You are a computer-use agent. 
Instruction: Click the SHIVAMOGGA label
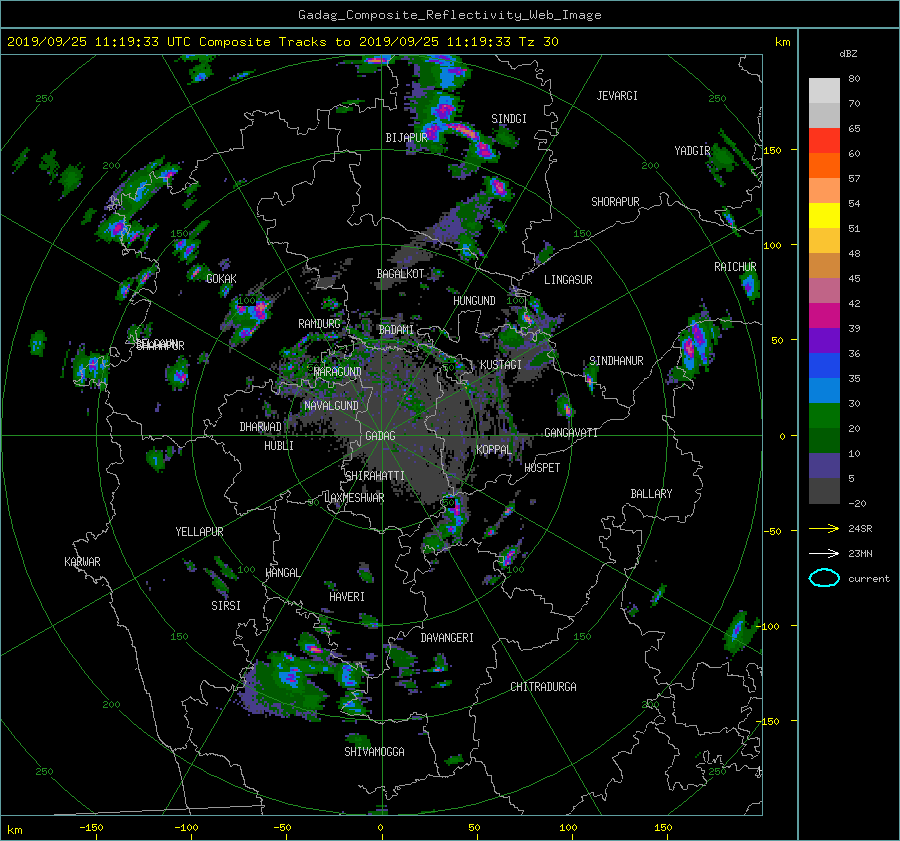pyautogui.click(x=374, y=752)
